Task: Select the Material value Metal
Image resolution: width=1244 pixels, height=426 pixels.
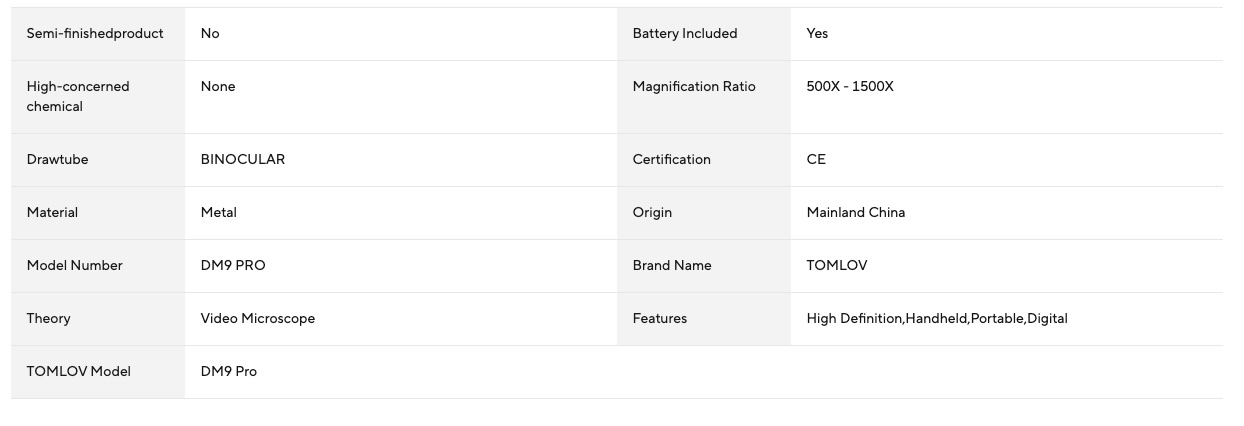Action: [x=219, y=213]
